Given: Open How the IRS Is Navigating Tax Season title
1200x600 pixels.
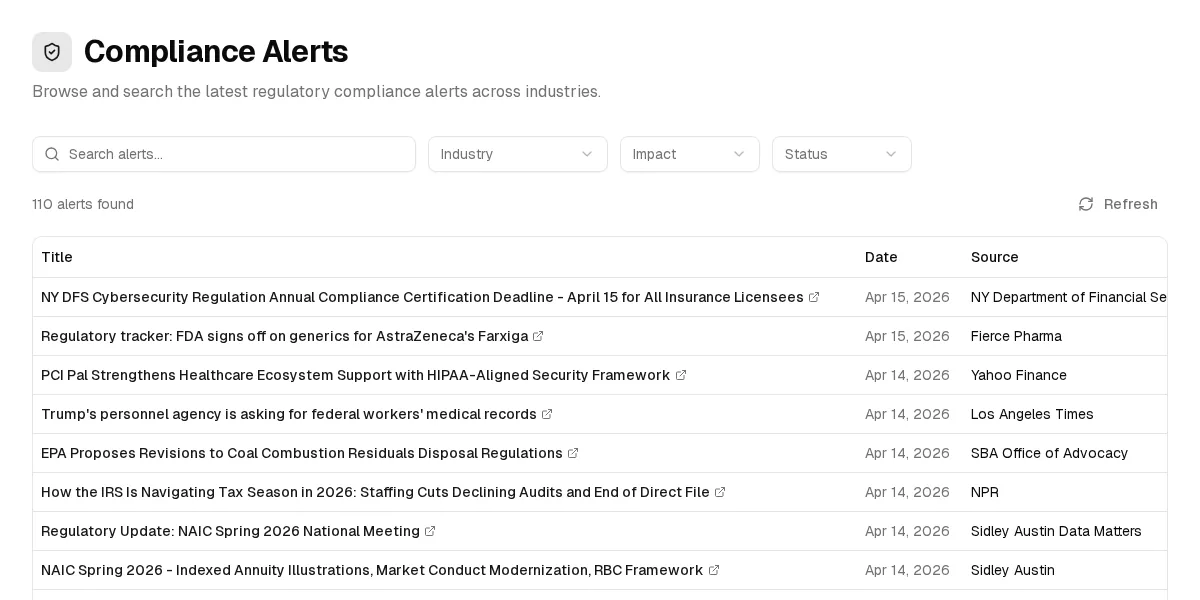Looking at the screenshot, I should pyautogui.click(x=375, y=492).
